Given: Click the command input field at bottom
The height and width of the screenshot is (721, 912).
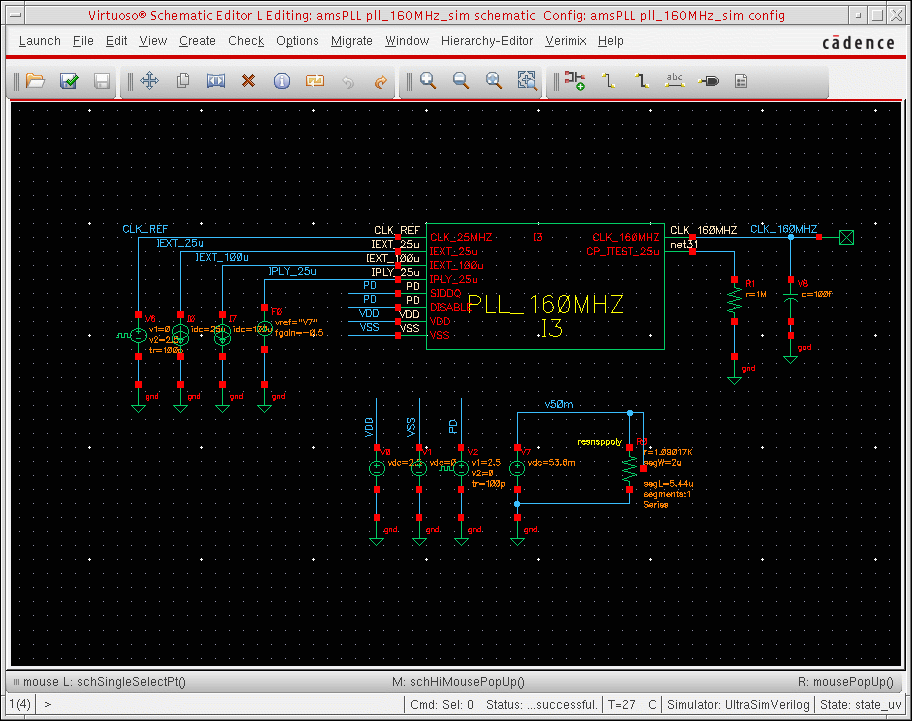Looking at the screenshot, I should 220,704.
